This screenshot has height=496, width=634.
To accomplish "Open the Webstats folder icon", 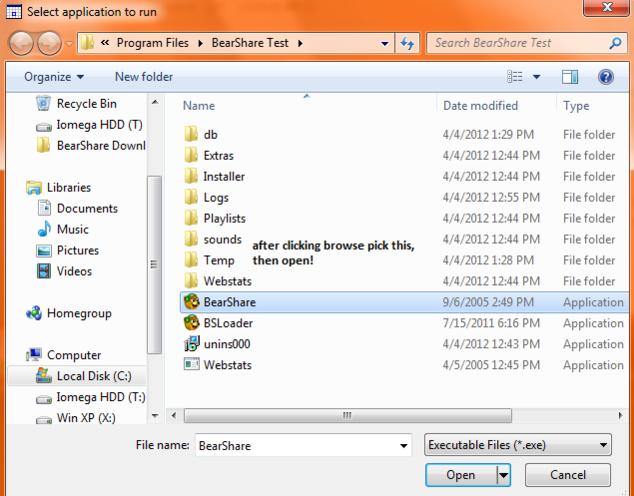I will click(x=191, y=281).
